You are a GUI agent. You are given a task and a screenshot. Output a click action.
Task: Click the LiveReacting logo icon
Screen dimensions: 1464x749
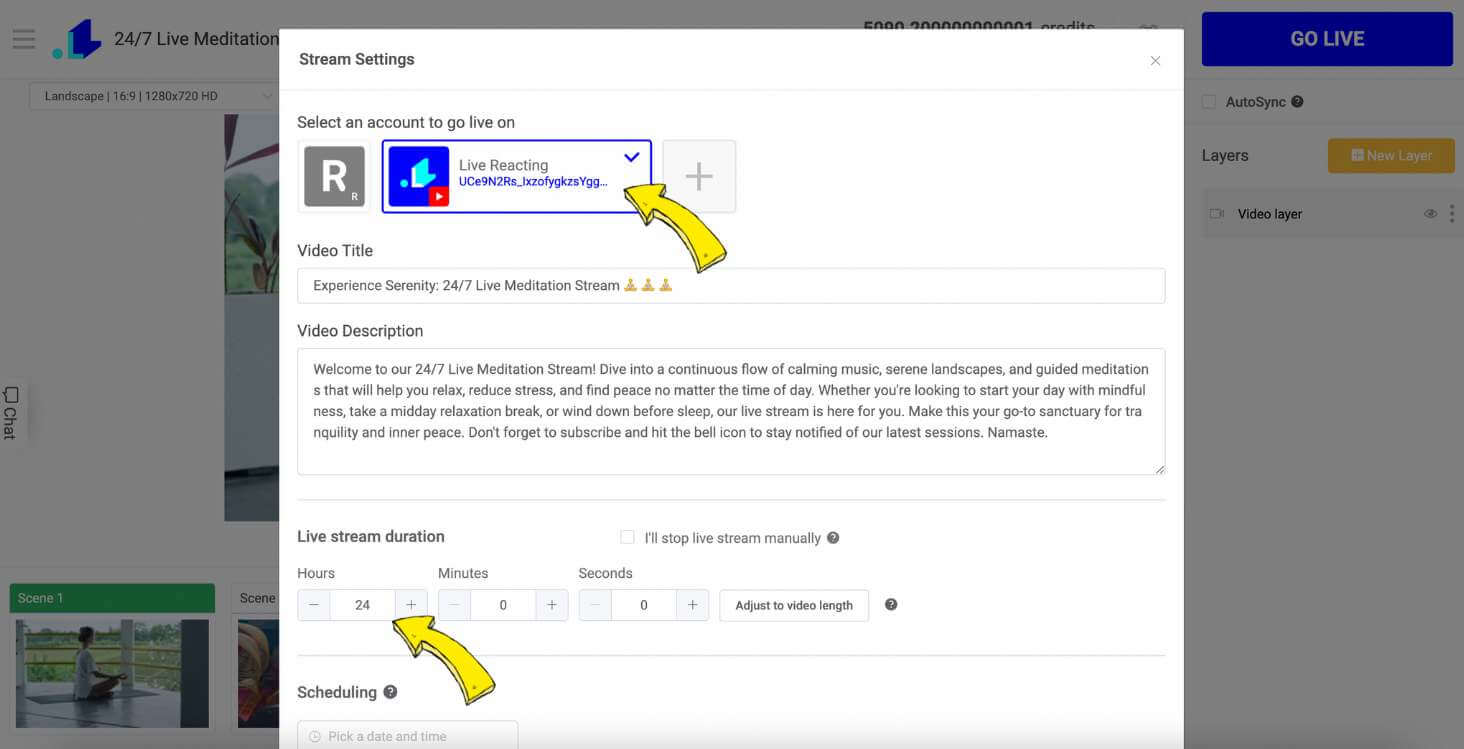point(77,39)
